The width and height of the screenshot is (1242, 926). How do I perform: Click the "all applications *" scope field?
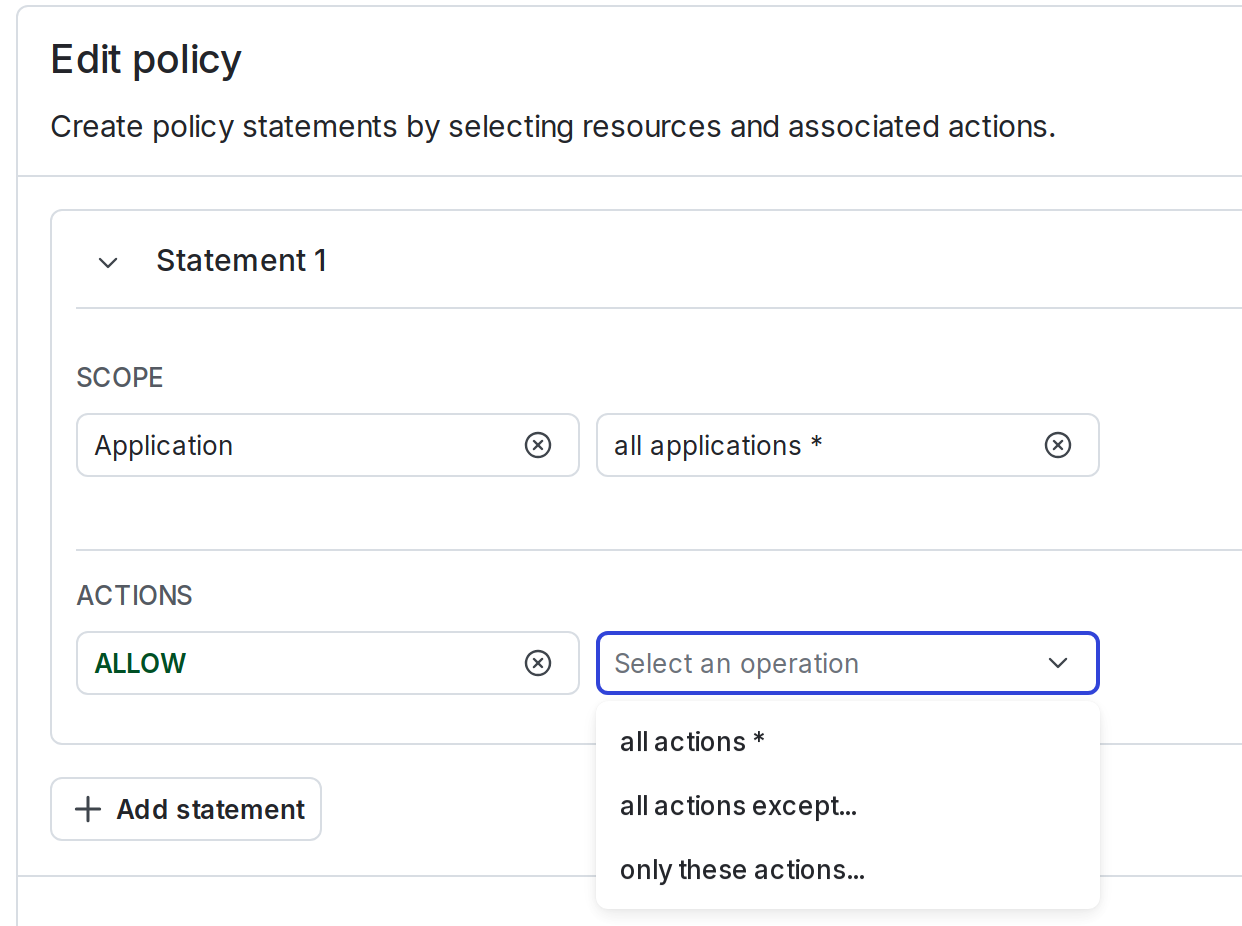point(800,444)
